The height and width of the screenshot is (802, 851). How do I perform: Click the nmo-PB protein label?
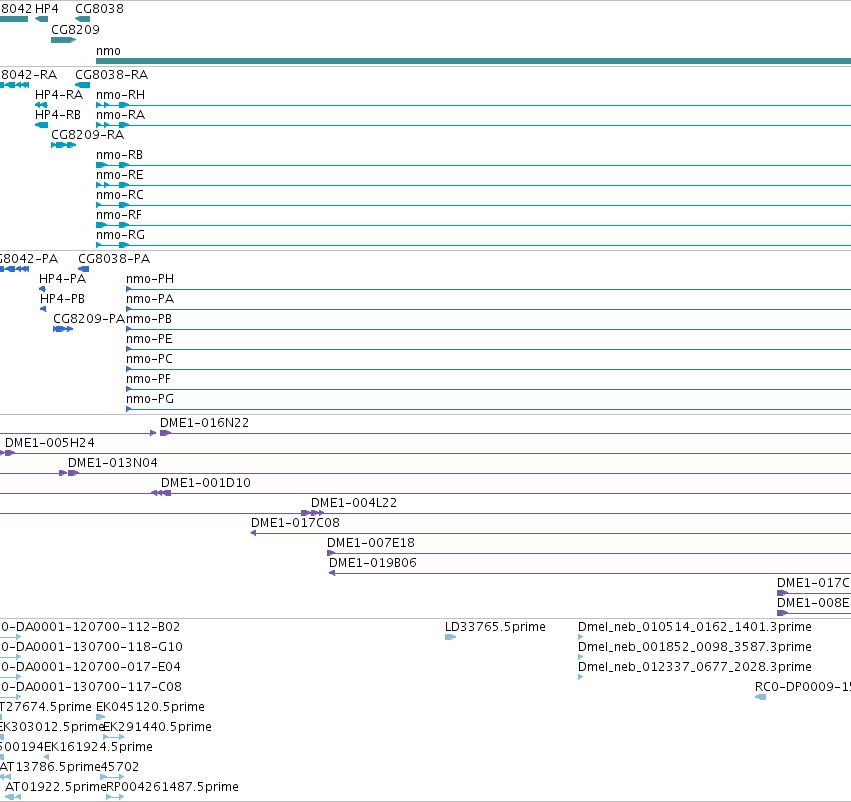coord(149,319)
